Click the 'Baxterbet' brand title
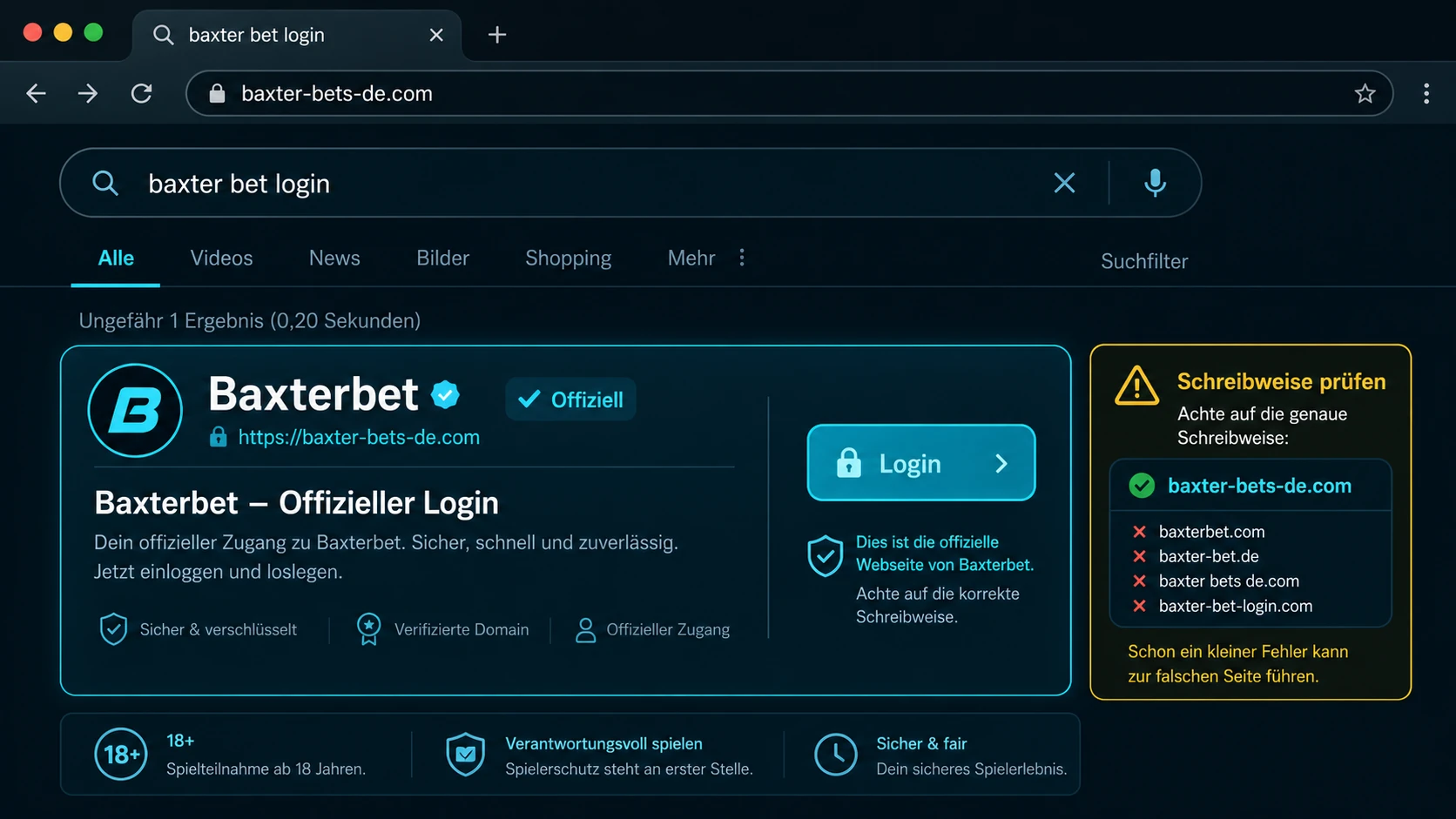The width and height of the screenshot is (1456, 819). (313, 394)
